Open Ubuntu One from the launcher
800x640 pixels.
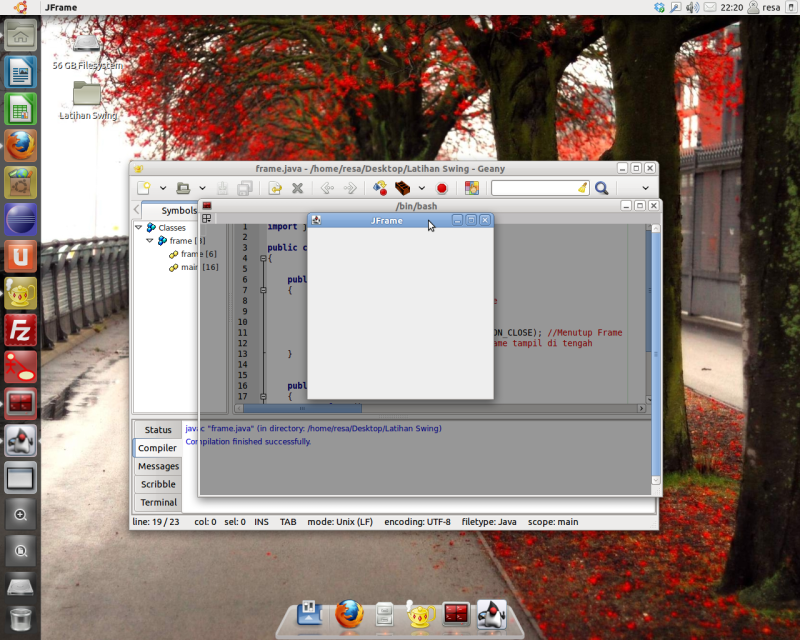20,256
